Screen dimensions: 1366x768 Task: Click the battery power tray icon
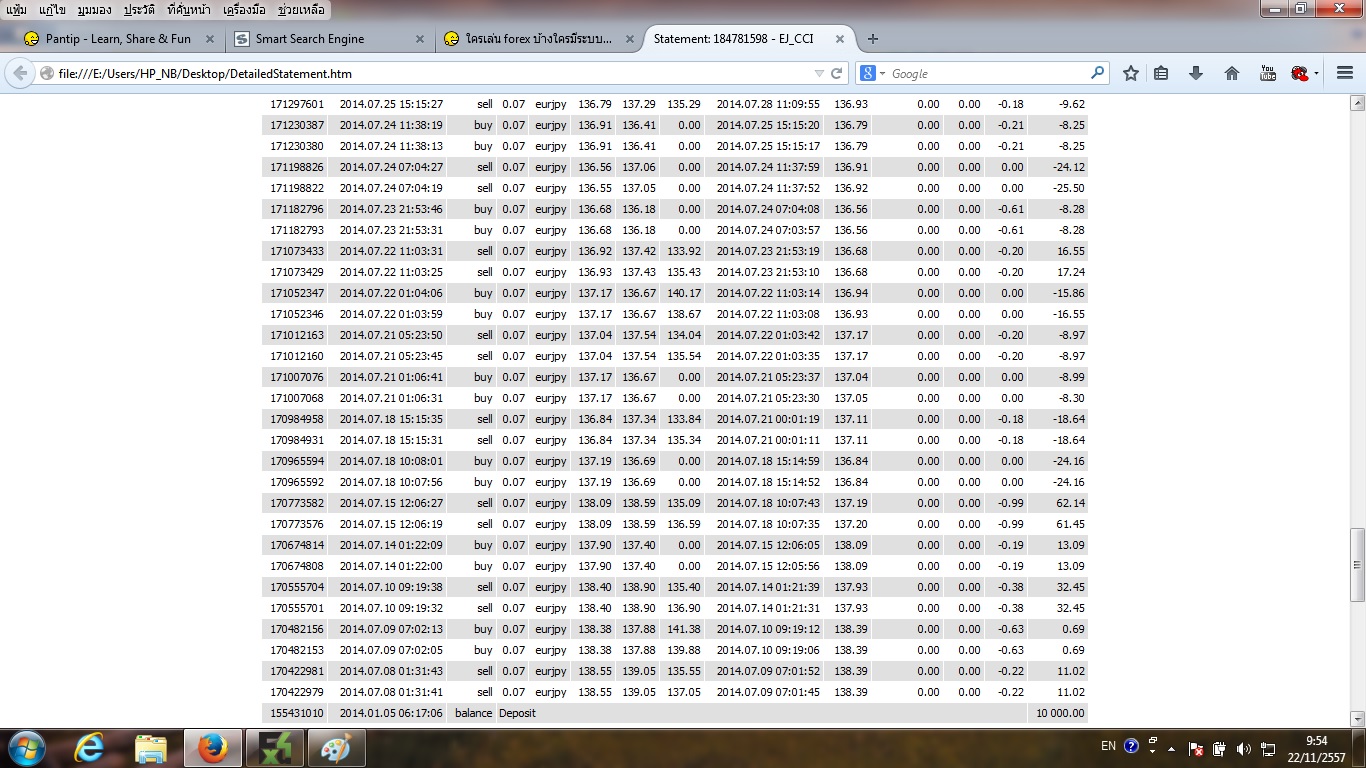click(x=1220, y=748)
